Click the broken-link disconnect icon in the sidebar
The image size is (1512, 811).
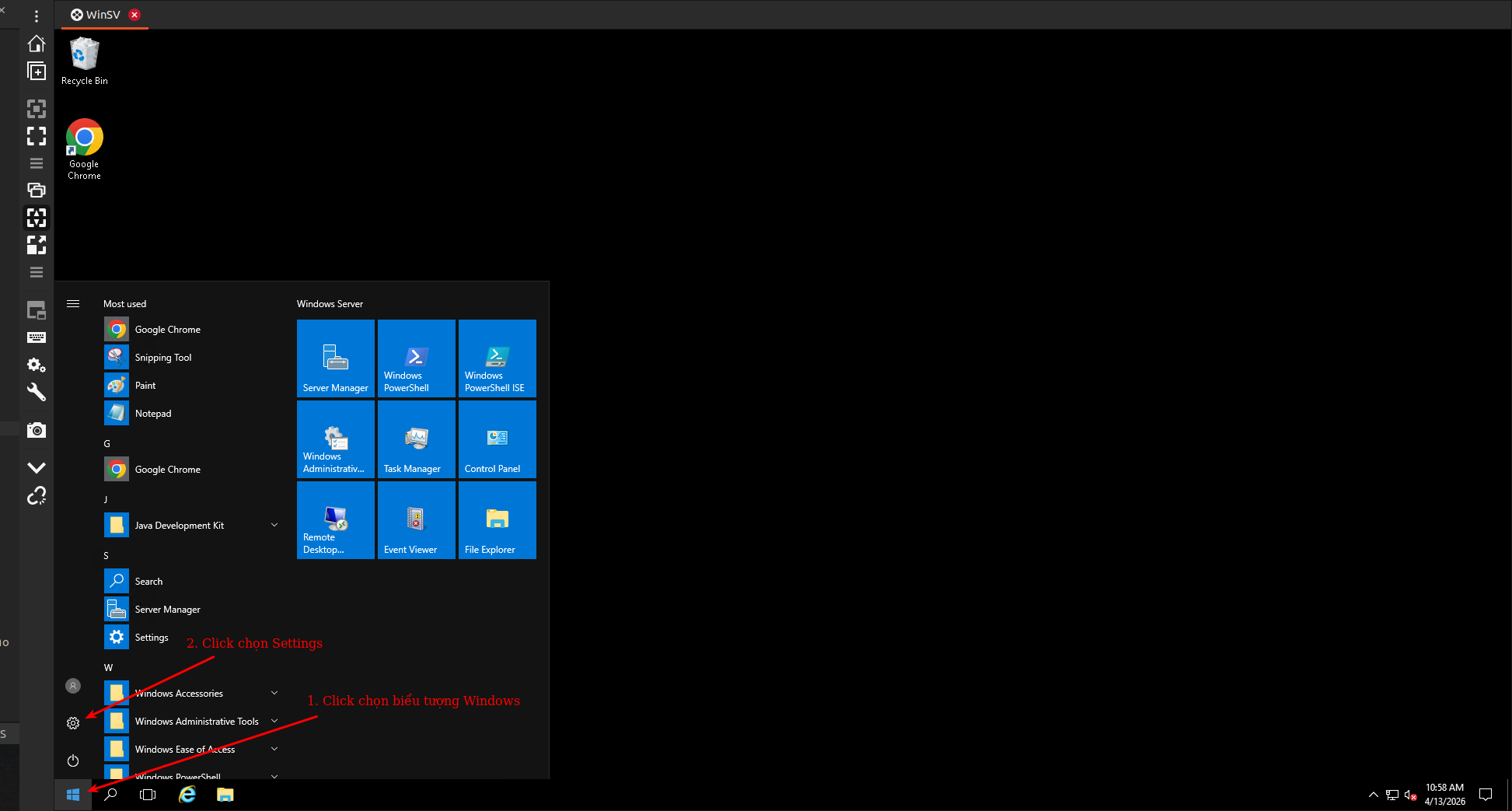[37, 495]
